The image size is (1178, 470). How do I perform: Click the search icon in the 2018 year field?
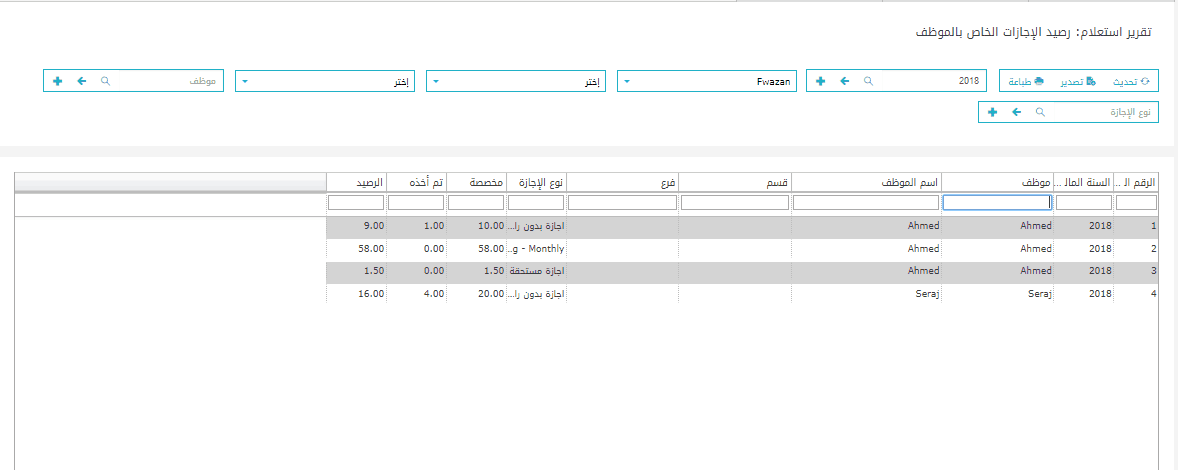[868, 81]
